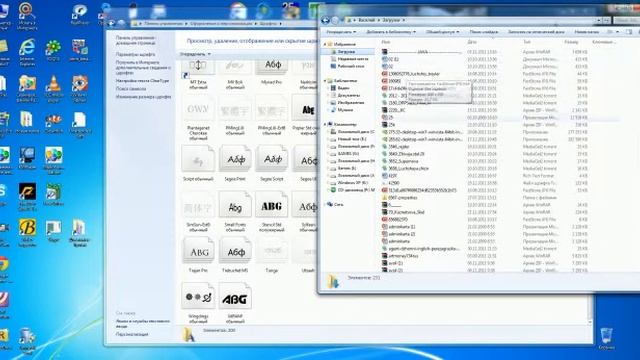Start Показ слайдов in the Explorer toolbar
This screenshot has width=640, height=360.
tap(484, 32)
